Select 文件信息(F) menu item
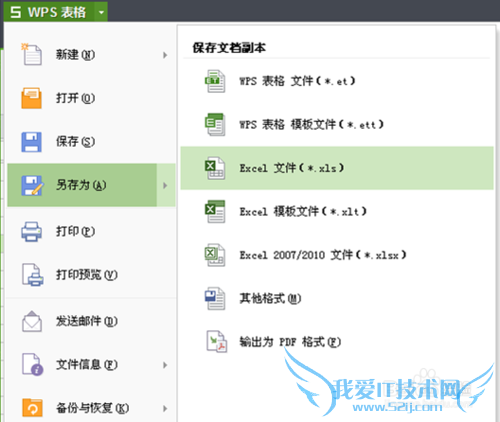Viewport: 500px width, 422px height. [x=91, y=365]
